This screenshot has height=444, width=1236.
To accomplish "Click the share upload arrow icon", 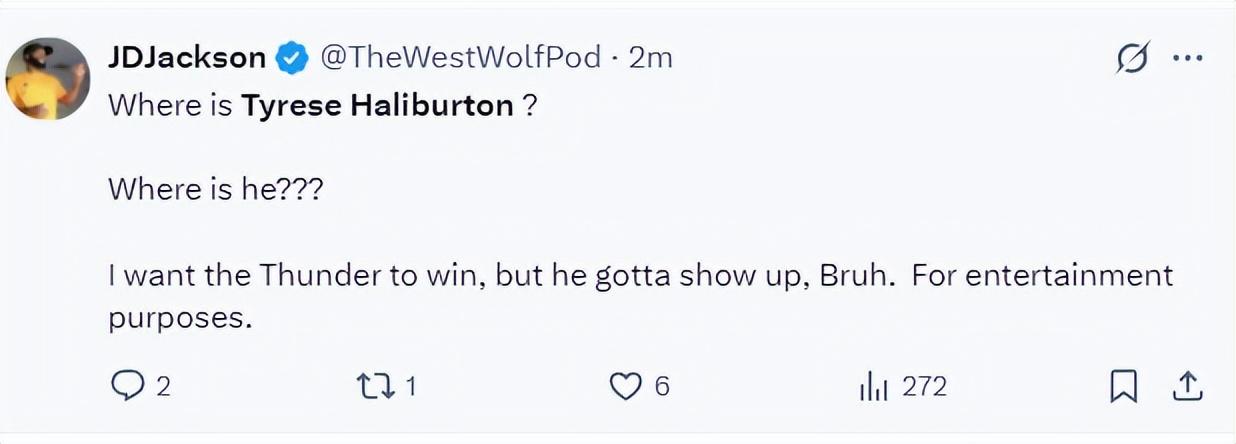I will coord(1186,386).
